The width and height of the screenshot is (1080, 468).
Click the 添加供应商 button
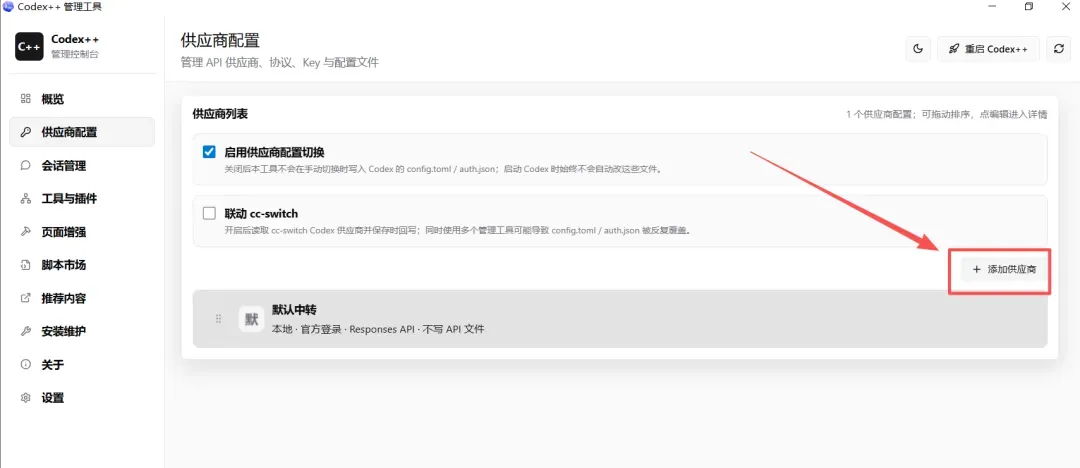coord(1004,269)
